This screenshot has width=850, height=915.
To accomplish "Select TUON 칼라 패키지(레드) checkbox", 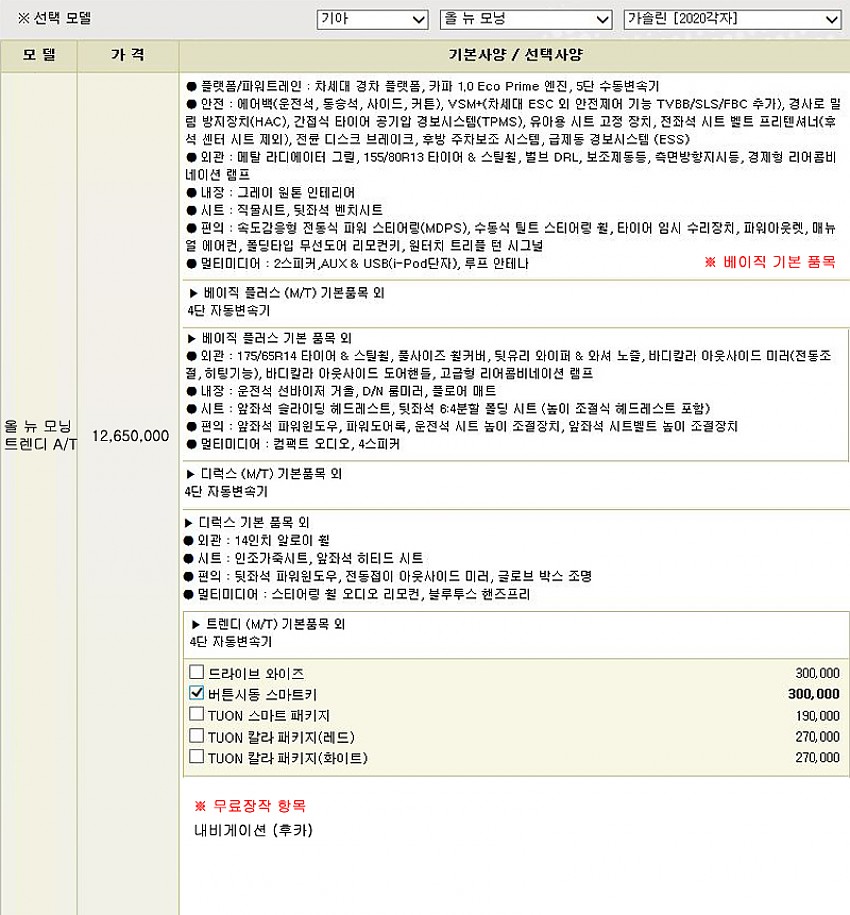I will [x=196, y=737].
